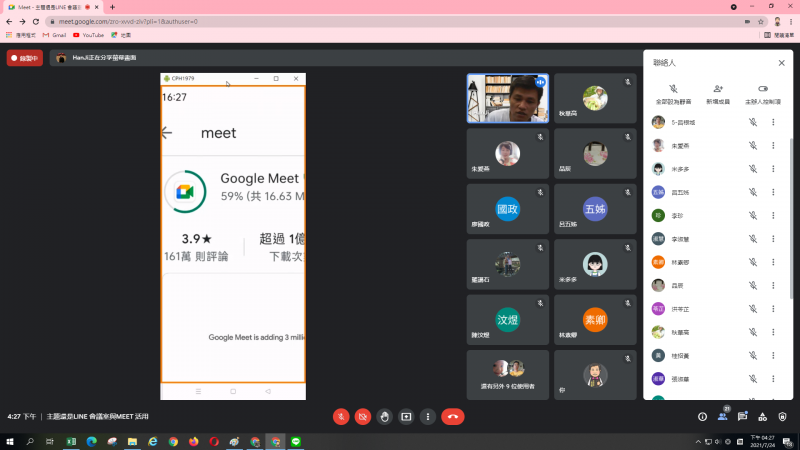The height and width of the screenshot is (450, 800).
Task: Open Excel from the taskbar
Action: click(x=71, y=442)
